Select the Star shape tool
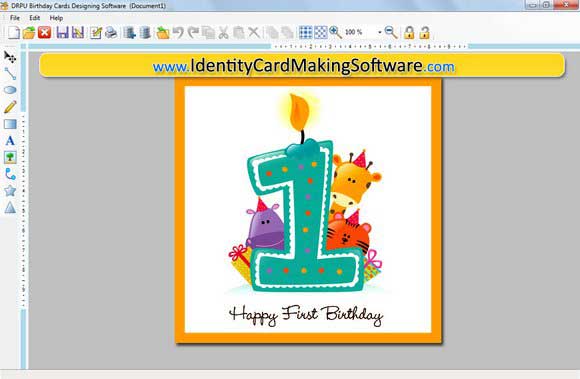Viewport: 580px width, 379px height. point(10,191)
